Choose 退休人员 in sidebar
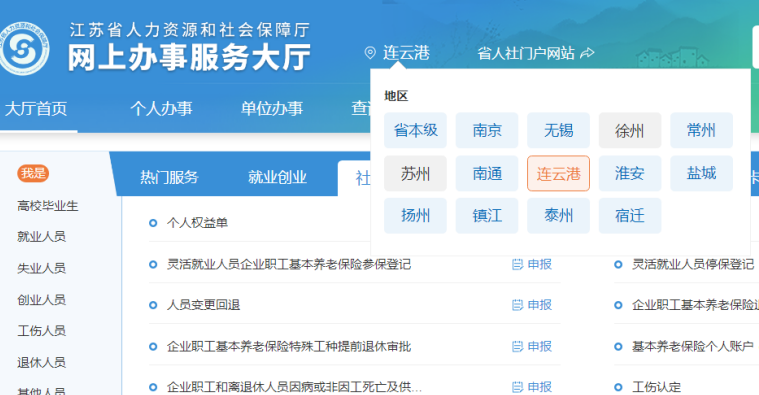 pyautogui.click(x=41, y=363)
